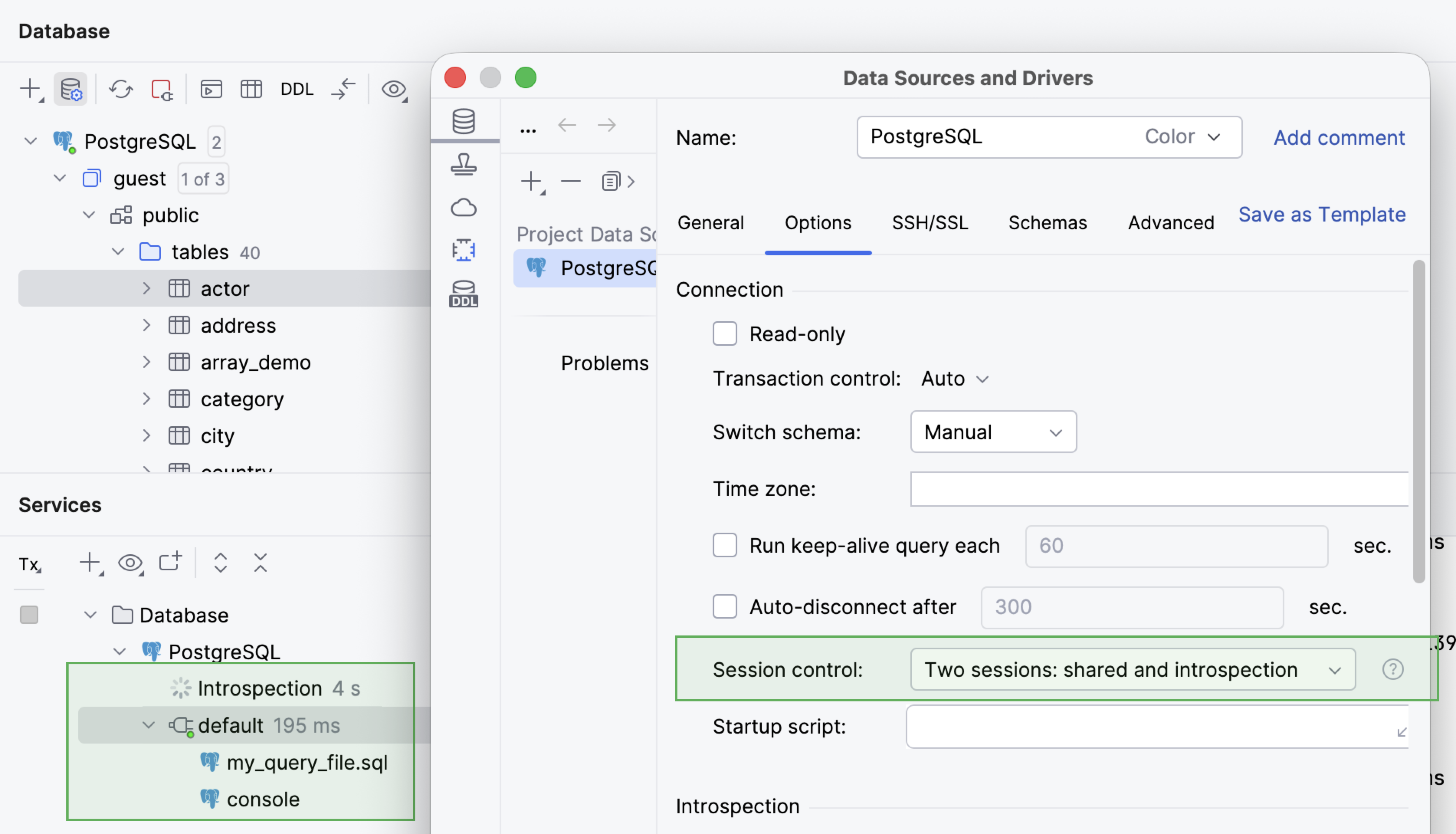Screen dimensions: 1456x834
Task: Click the Add Service plus icon in Services
Action: point(91,563)
